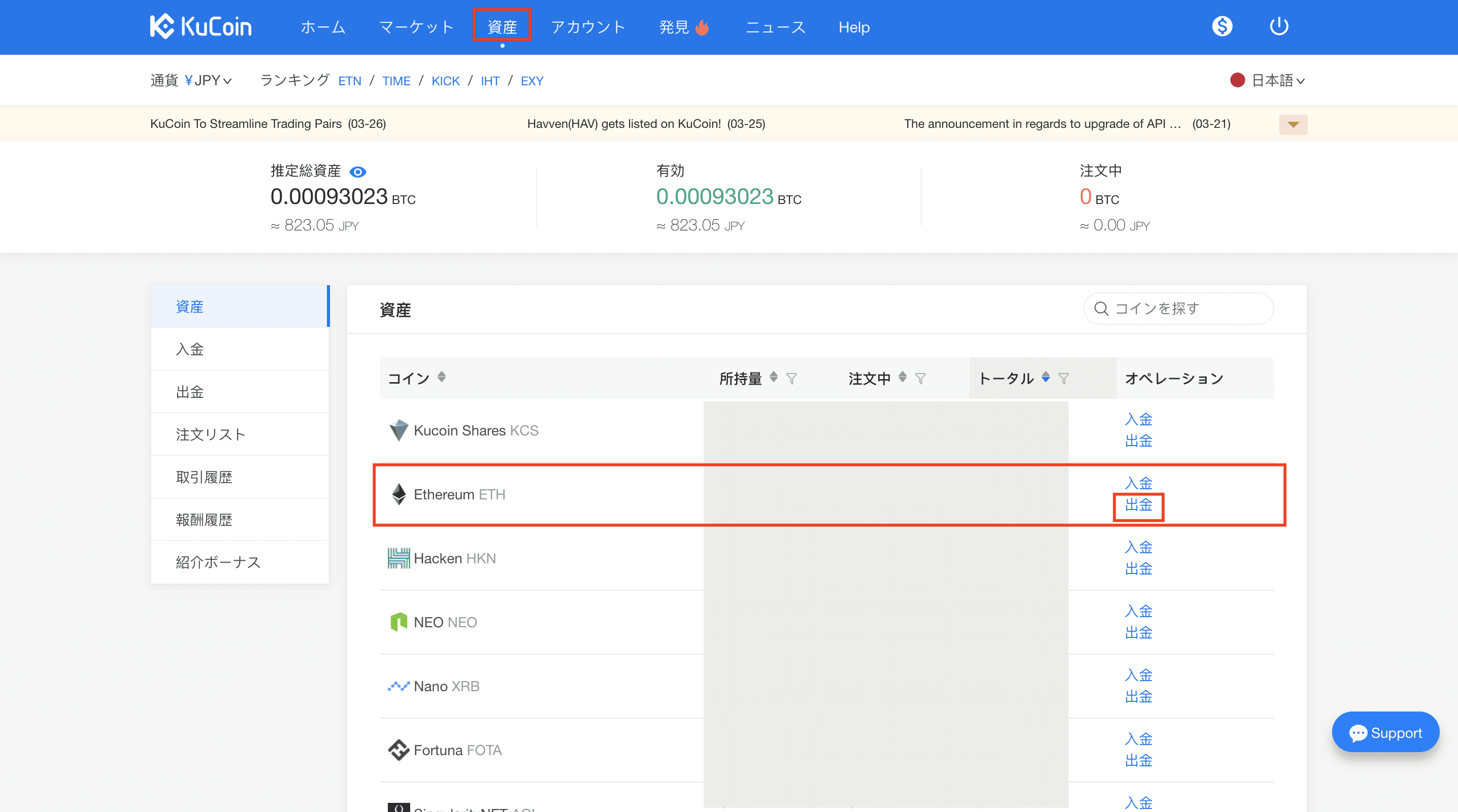Open the ¥JPY currency dropdown

tap(208, 81)
